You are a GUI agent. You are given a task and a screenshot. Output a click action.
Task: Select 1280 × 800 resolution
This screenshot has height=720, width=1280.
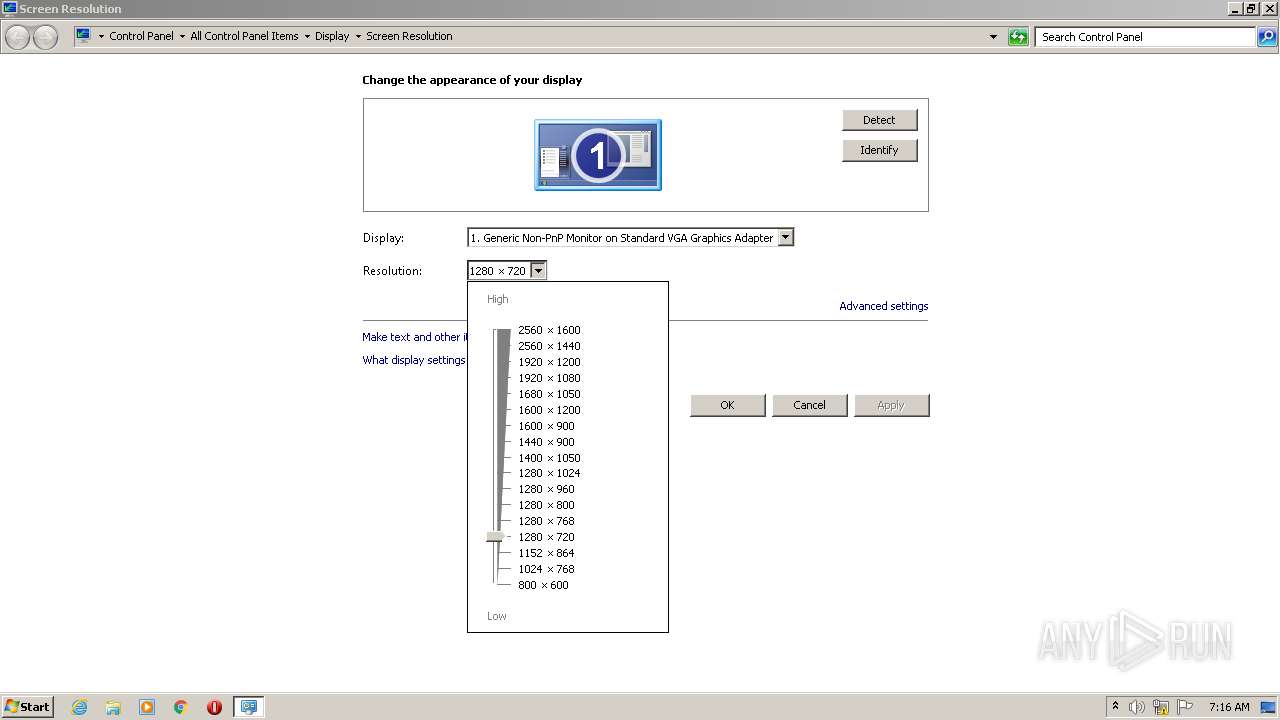click(x=546, y=505)
